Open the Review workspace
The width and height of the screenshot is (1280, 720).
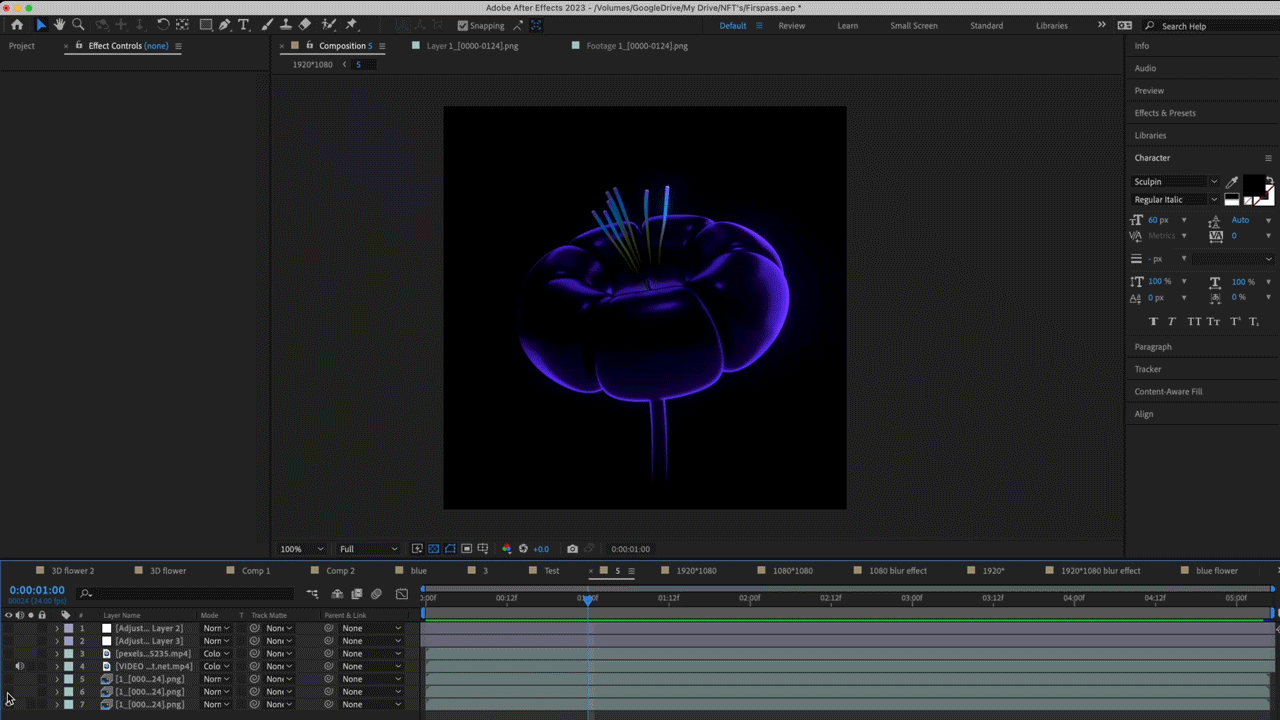(x=791, y=26)
